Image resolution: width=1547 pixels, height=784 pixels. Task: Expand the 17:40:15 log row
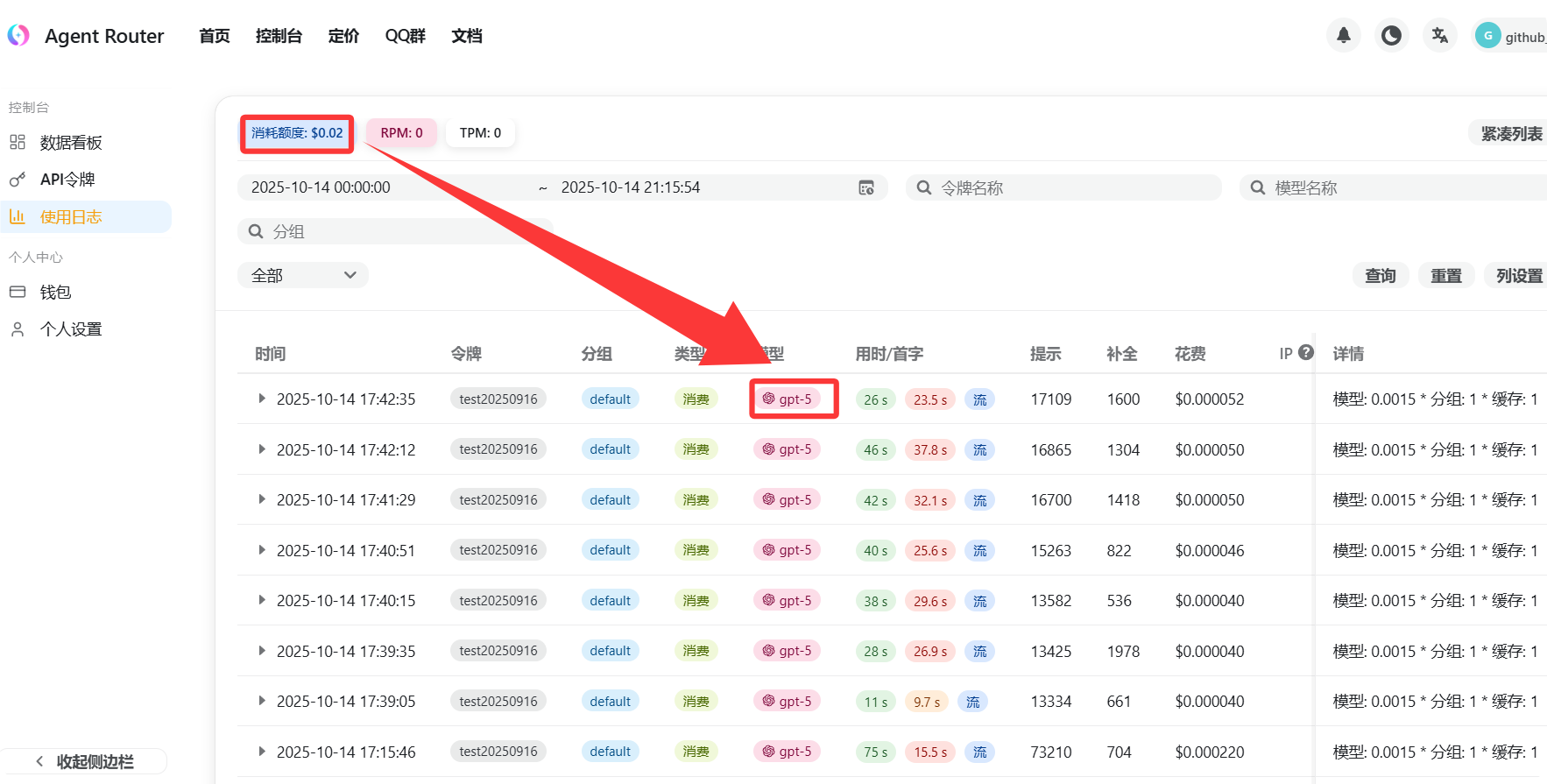[261, 600]
